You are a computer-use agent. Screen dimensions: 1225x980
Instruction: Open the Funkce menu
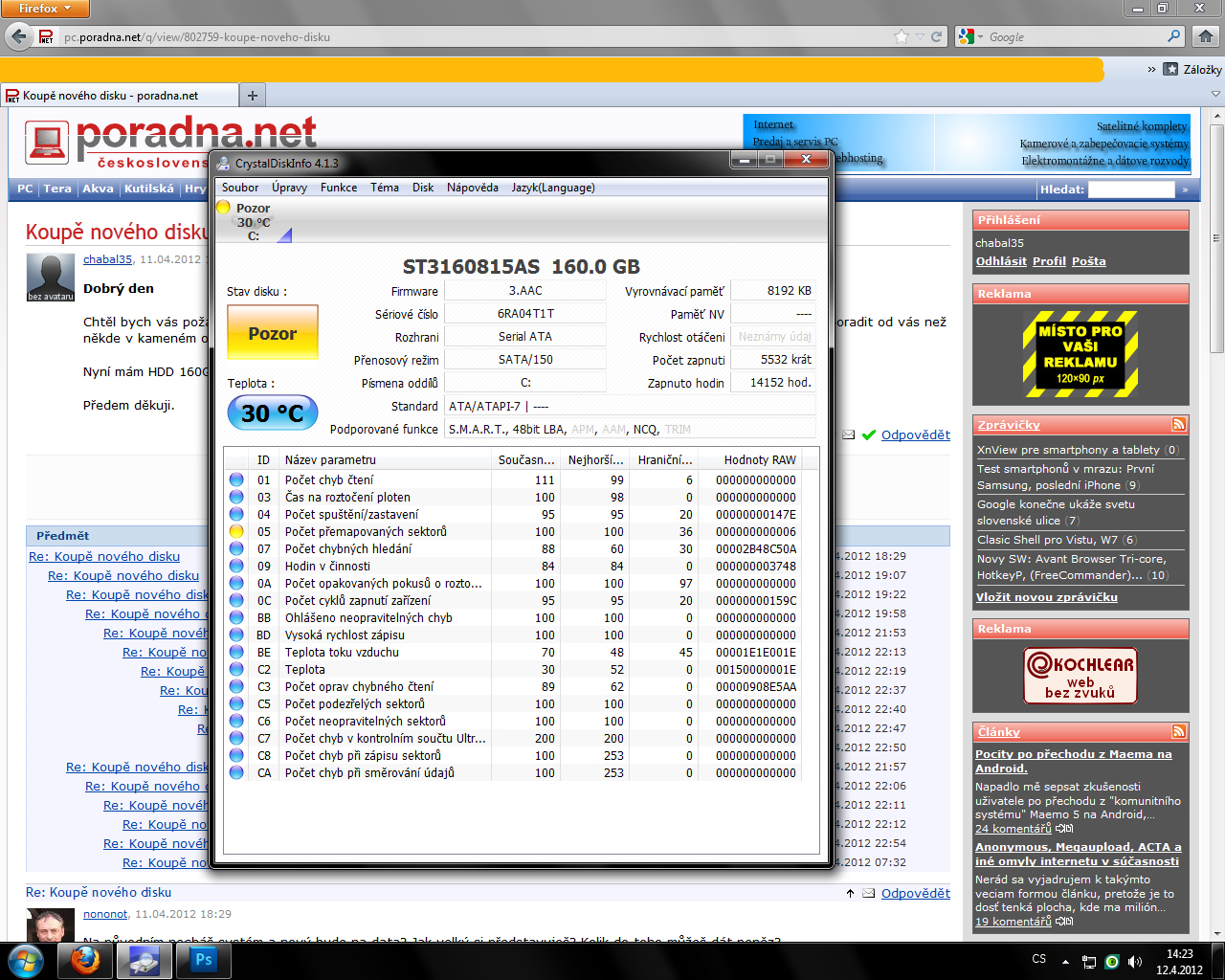(x=339, y=188)
